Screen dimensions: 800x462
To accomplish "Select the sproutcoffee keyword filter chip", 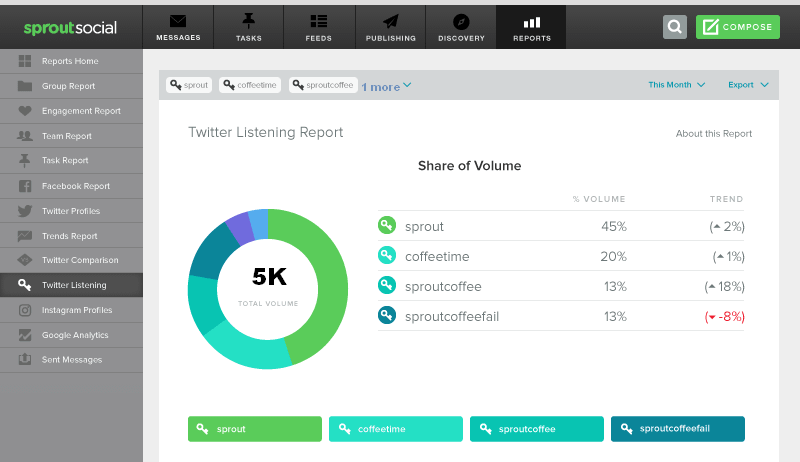I will (x=323, y=85).
